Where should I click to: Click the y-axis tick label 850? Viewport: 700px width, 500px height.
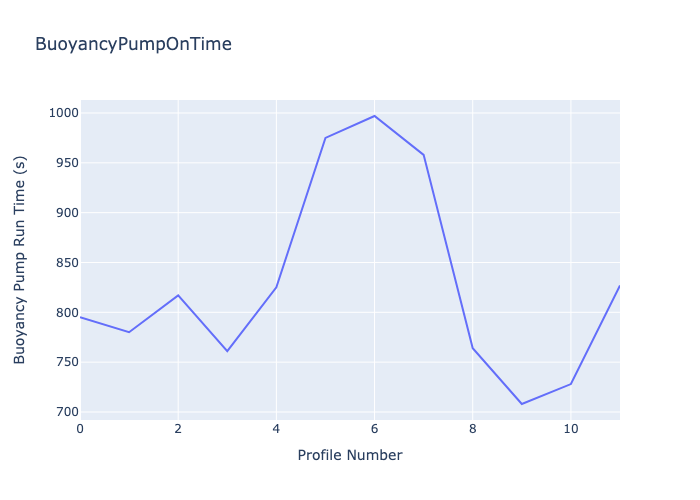coord(64,263)
